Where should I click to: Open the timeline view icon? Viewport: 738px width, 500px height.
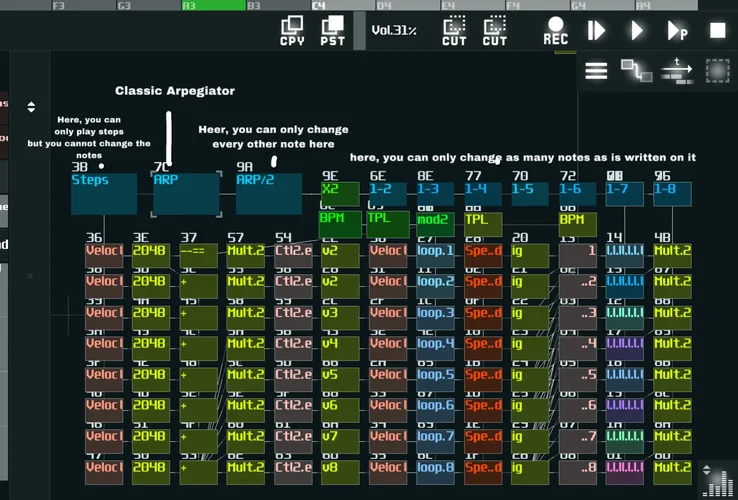point(677,71)
